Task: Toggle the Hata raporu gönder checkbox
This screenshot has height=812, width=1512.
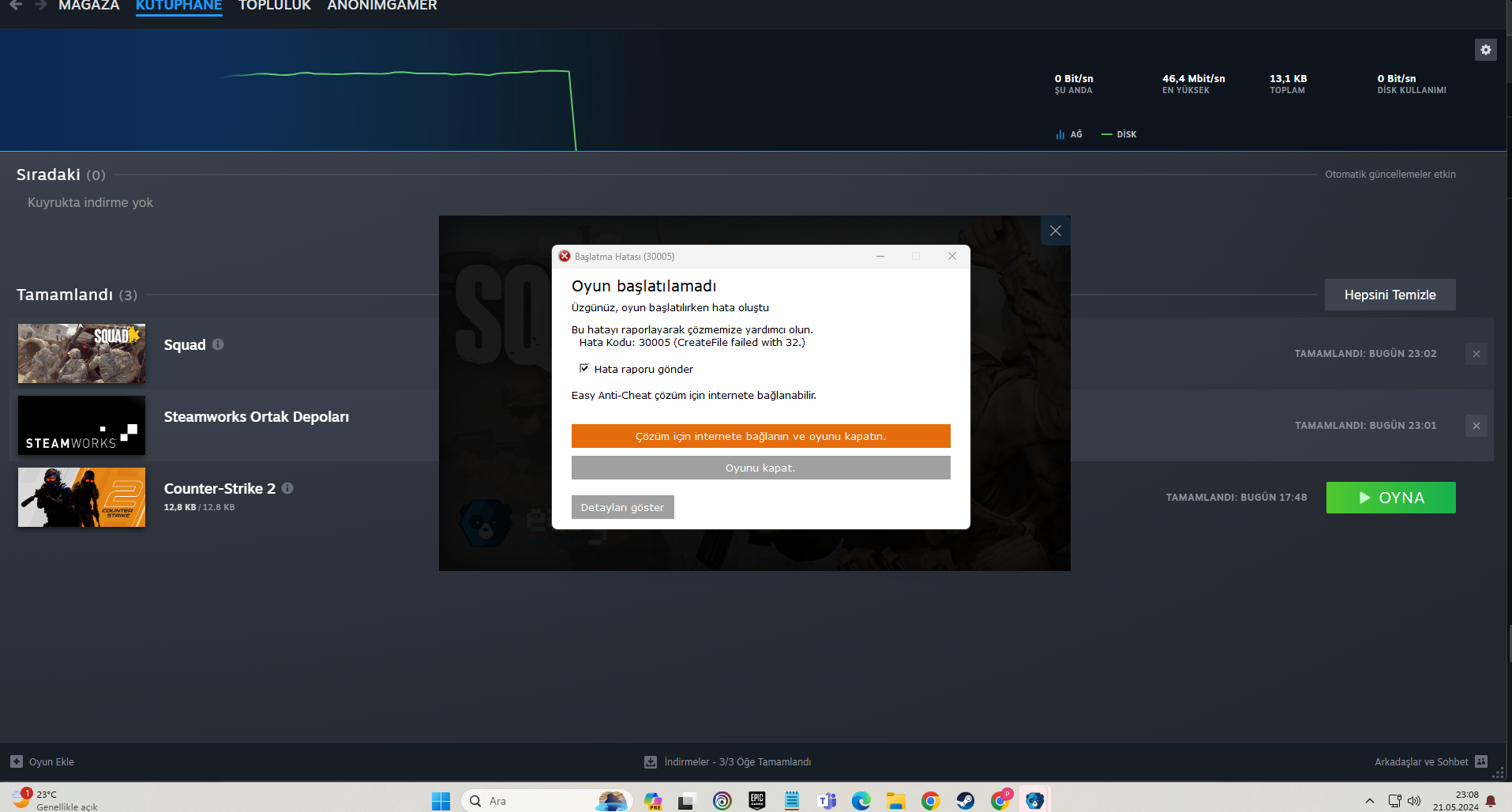Action: 584,368
